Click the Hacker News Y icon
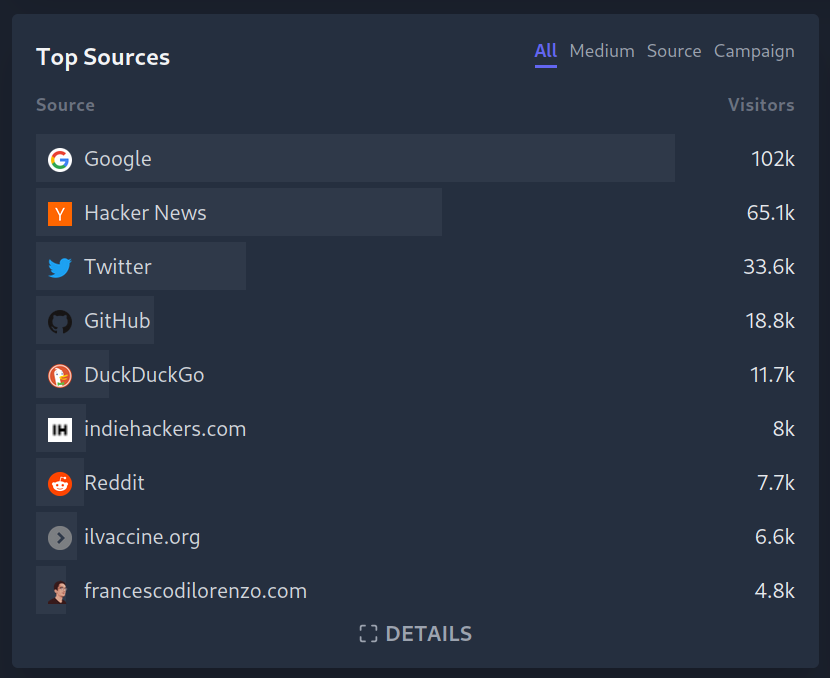 tap(60, 214)
